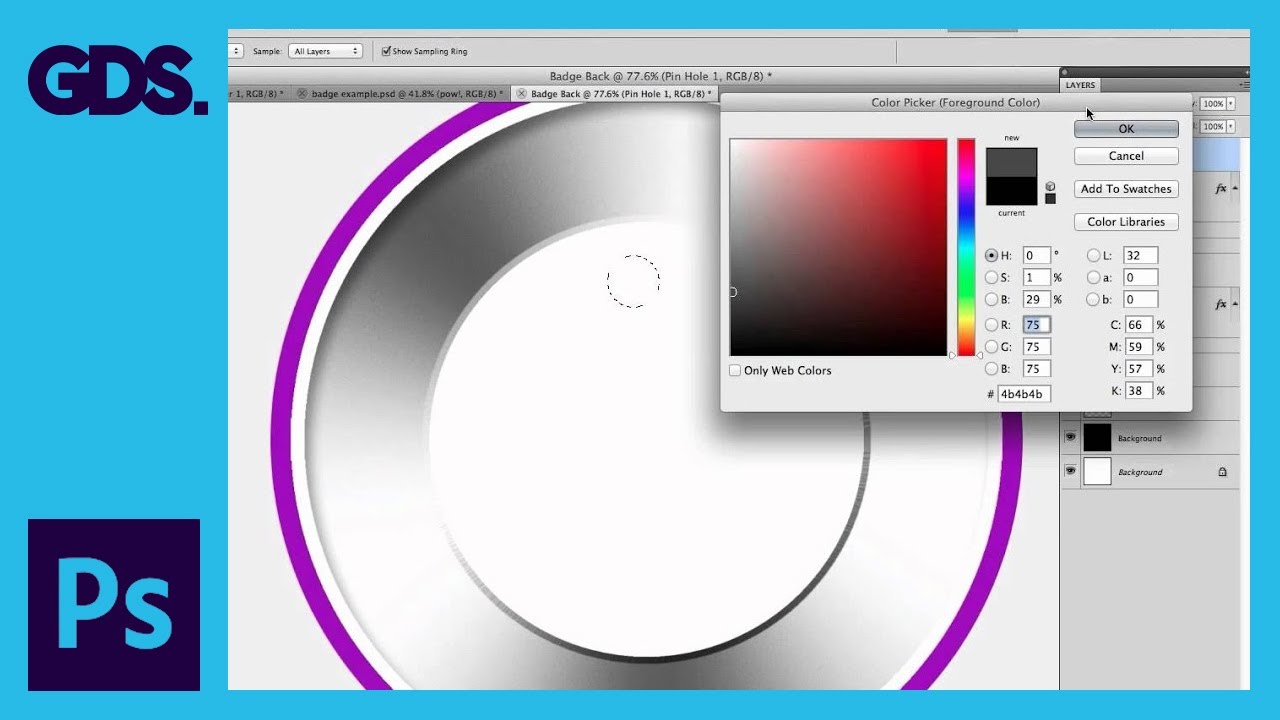This screenshot has height=720, width=1280.
Task: Click OK in Color Picker dialog
Action: point(1126,129)
